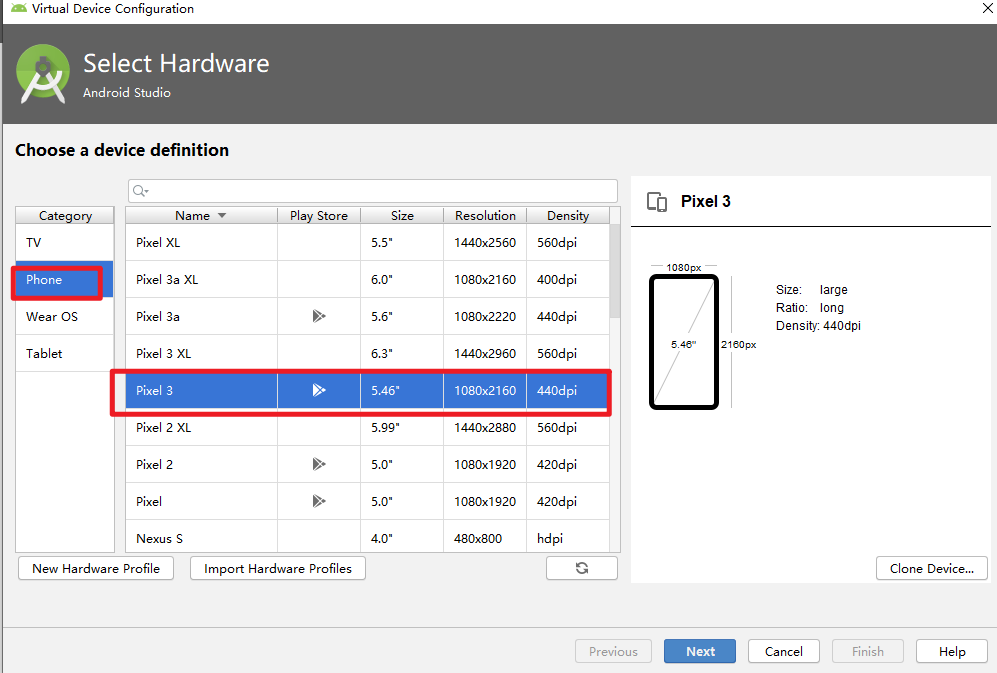Select the Wear OS category
Screen dimensions: 997x673
(x=65, y=316)
